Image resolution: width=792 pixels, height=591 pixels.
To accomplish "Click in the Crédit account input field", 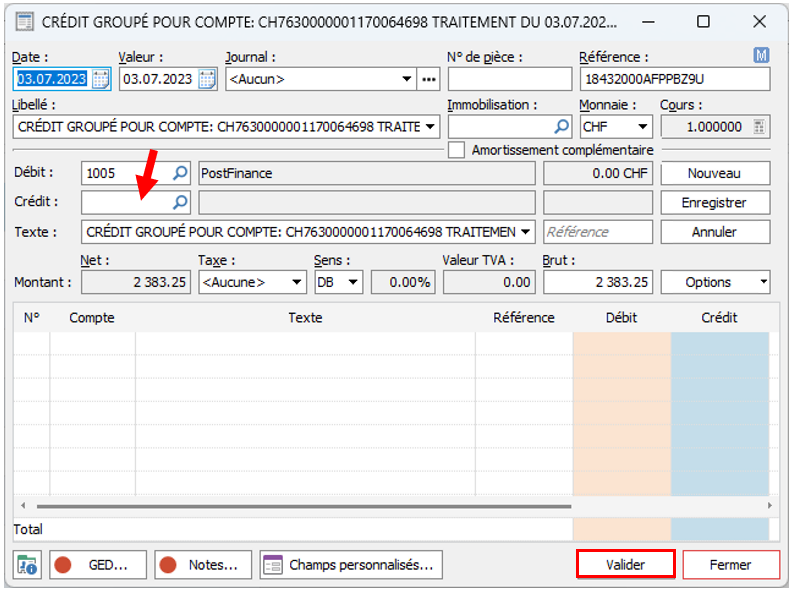I will [126, 202].
